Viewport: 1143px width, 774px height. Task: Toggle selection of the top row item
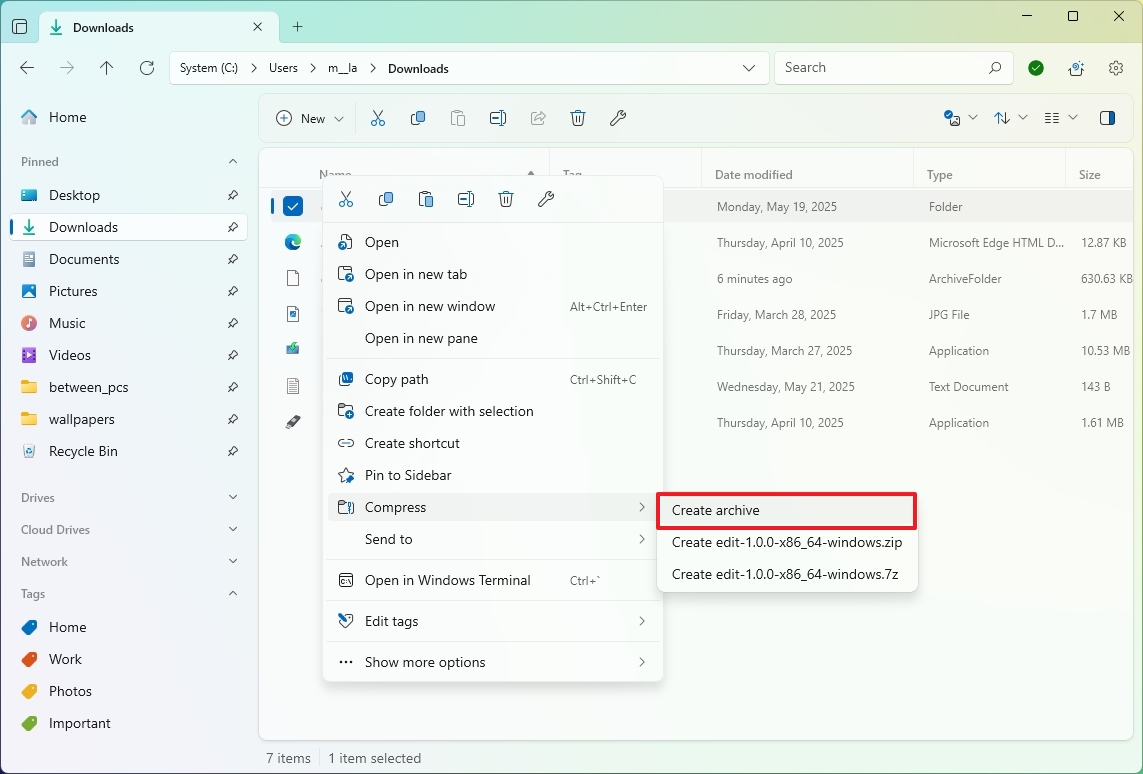(x=292, y=206)
